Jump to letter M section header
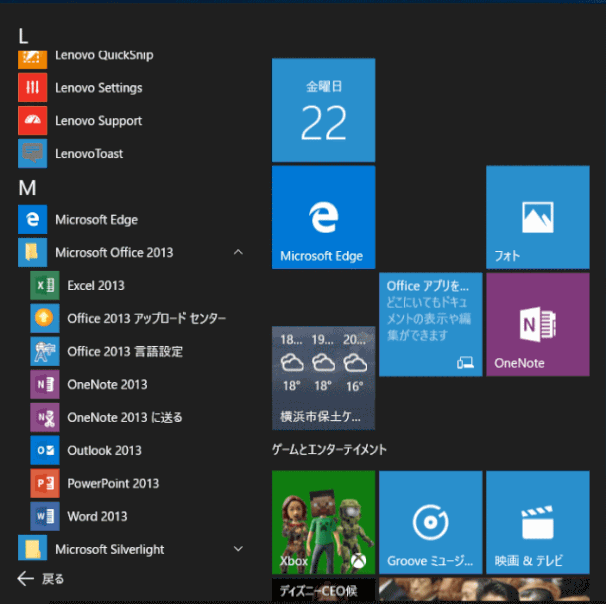 pyautogui.click(x=28, y=187)
